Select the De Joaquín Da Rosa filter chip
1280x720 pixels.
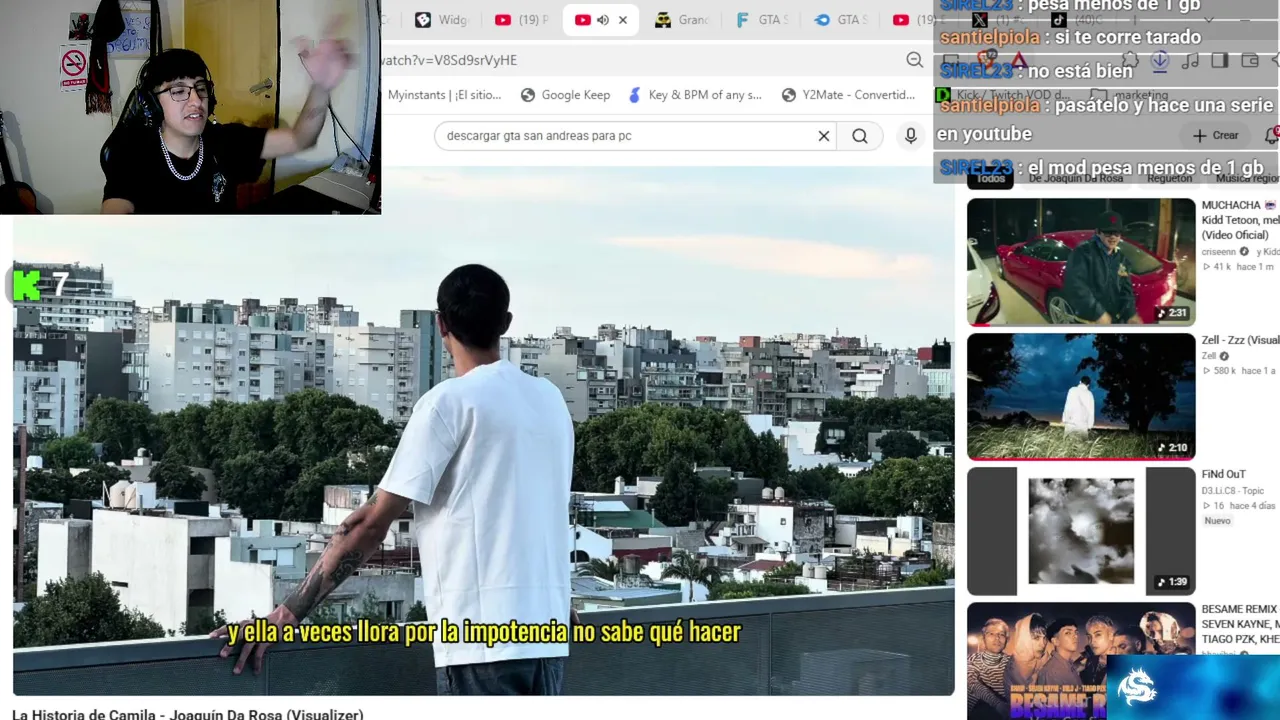pyautogui.click(x=1075, y=178)
